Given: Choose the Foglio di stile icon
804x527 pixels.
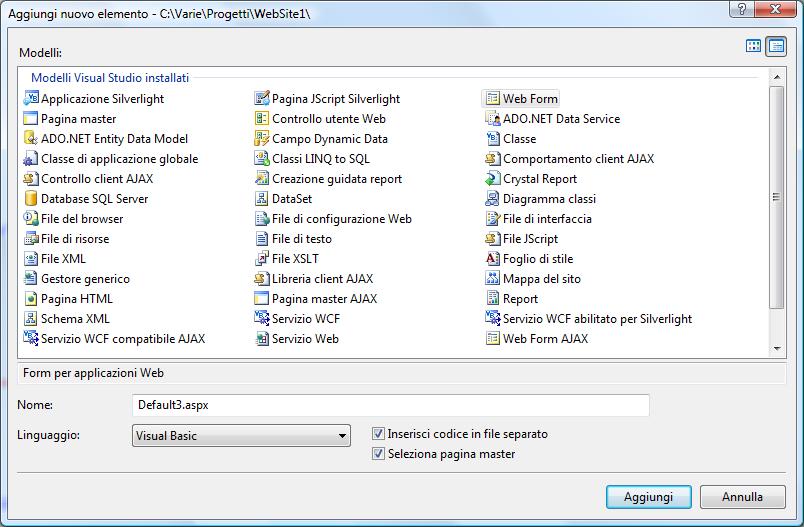Looking at the screenshot, I should click(x=493, y=258).
